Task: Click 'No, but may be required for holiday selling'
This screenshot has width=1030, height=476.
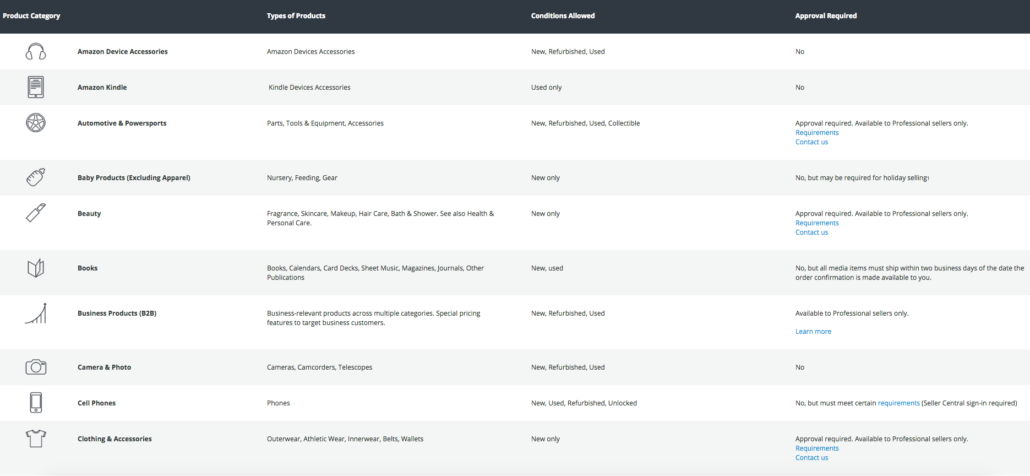Action: pyautogui.click(x=861, y=178)
